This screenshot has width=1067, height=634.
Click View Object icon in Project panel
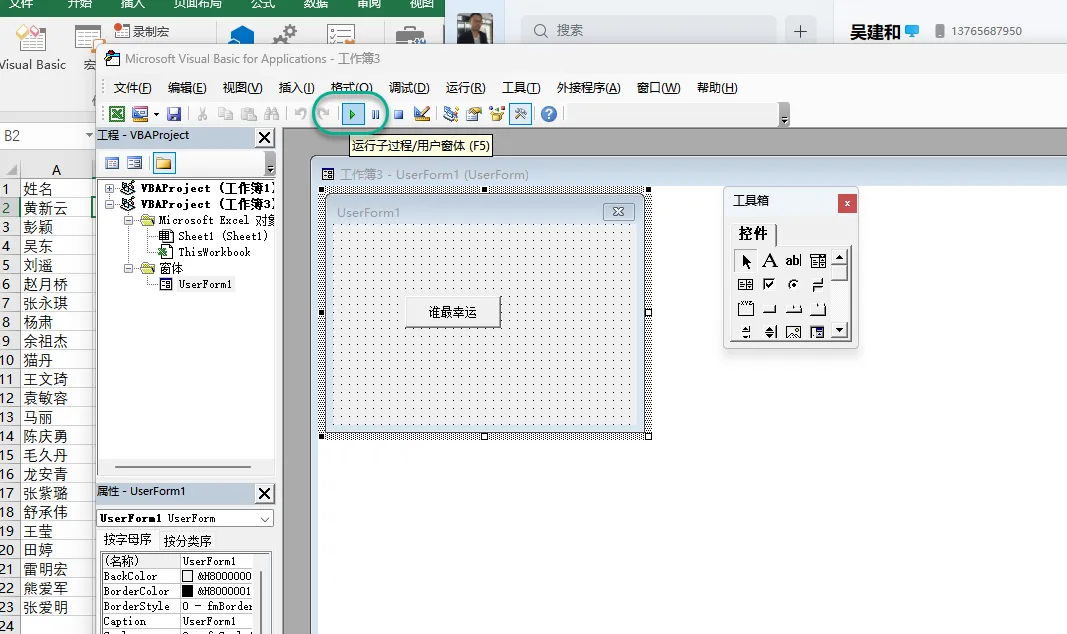pos(135,163)
